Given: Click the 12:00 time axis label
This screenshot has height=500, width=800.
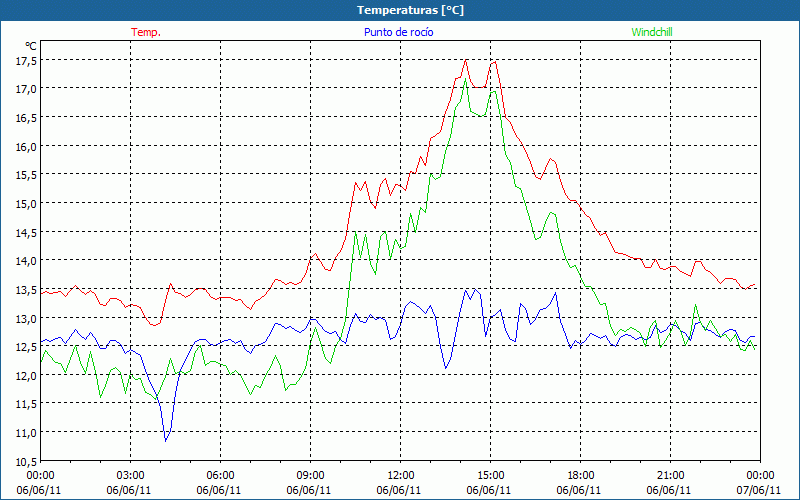Looking at the screenshot, I should click(x=401, y=476).
